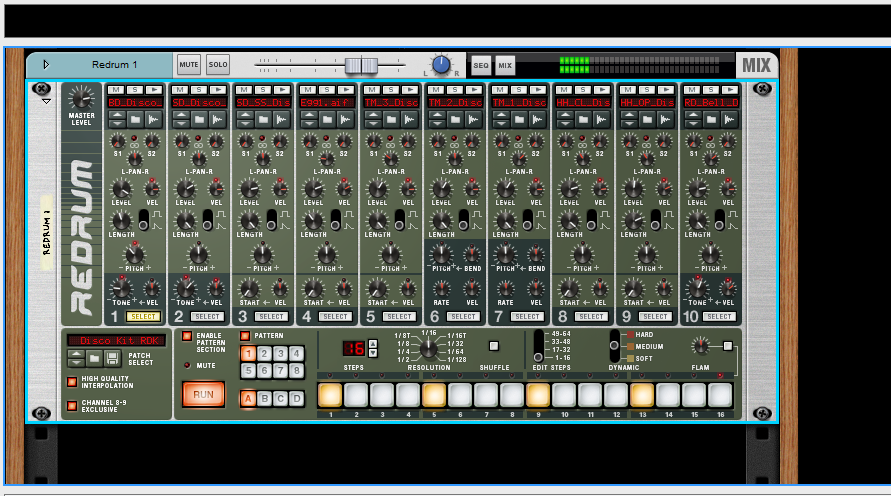This screenshot has height=496, width=891.
Task: Click channel 7 Rate knob
Action: pos(505,288)
